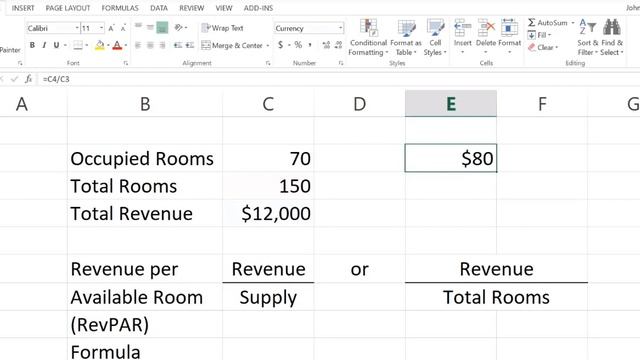
Task: Open the font size dropdown
Action: click(101, 28)
